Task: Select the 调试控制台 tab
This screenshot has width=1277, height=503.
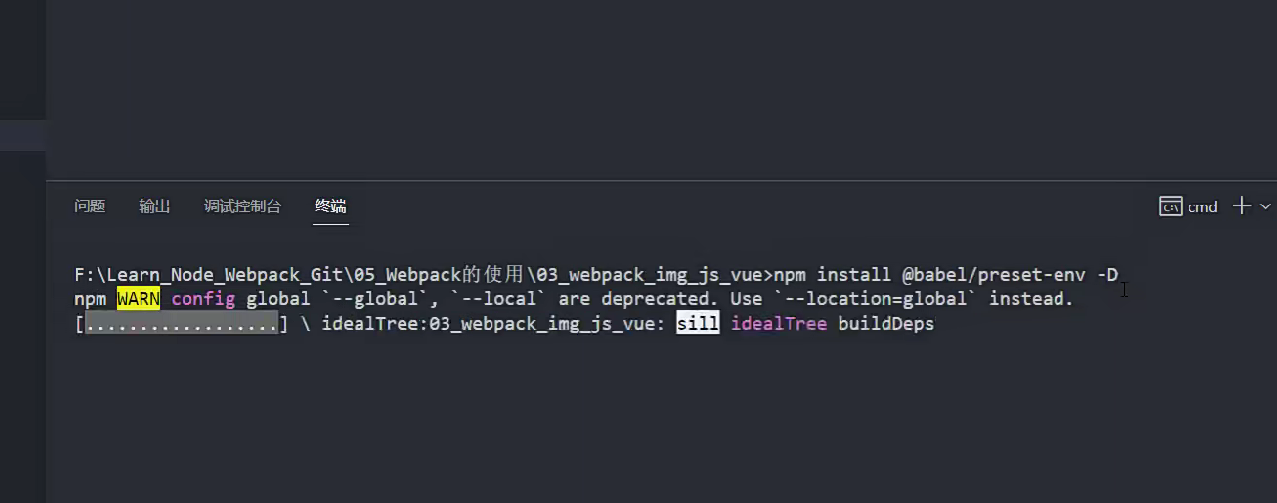Action: [x=242, y=206]
